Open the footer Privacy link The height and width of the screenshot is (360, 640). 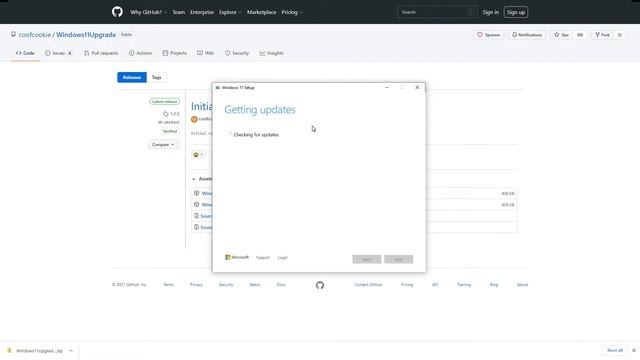click(196, 284)
